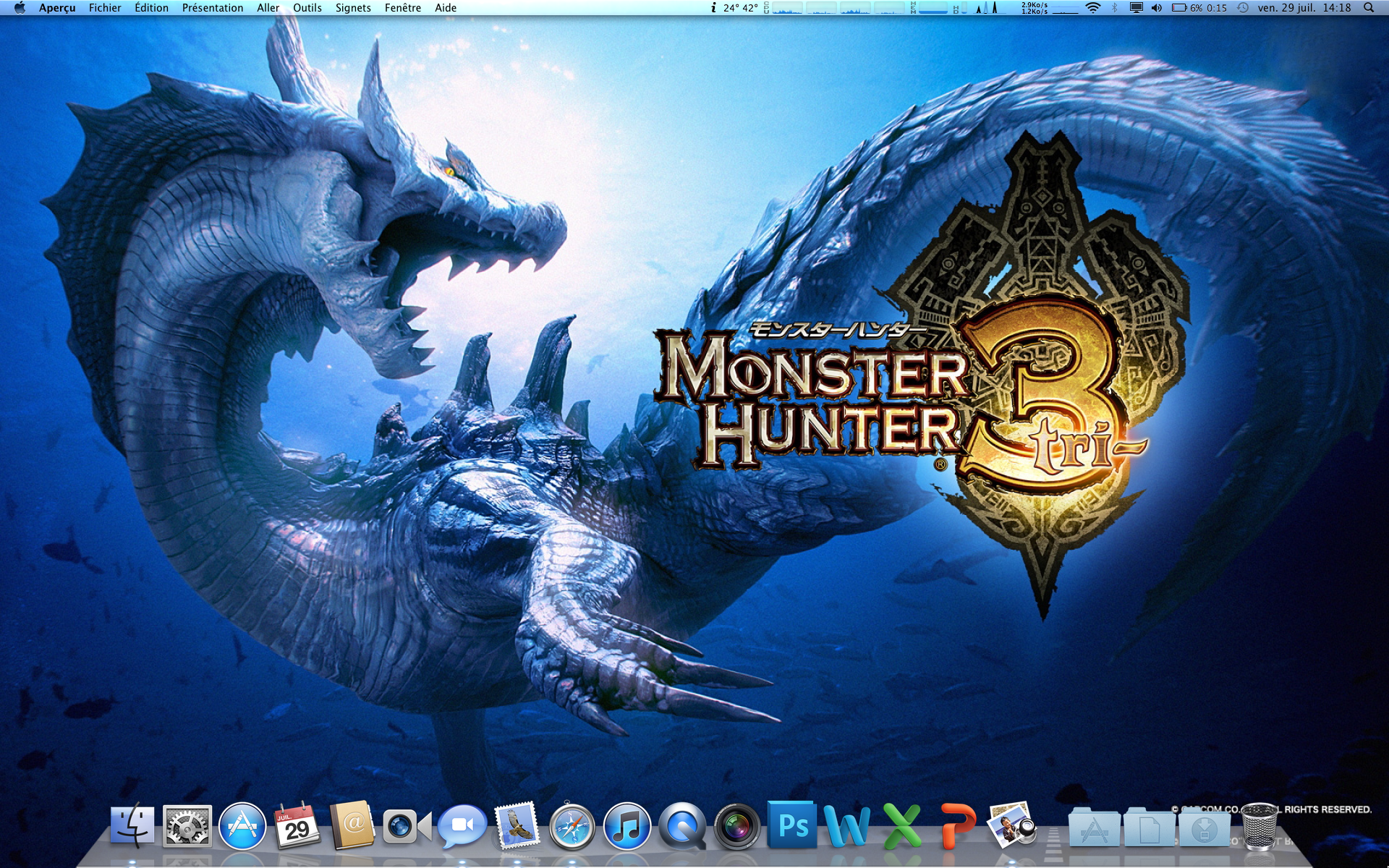Screen dimensions: 1389x868
Task: Open Address Book in the Dock
Action: pyautogui.click(x=352, y=825)
